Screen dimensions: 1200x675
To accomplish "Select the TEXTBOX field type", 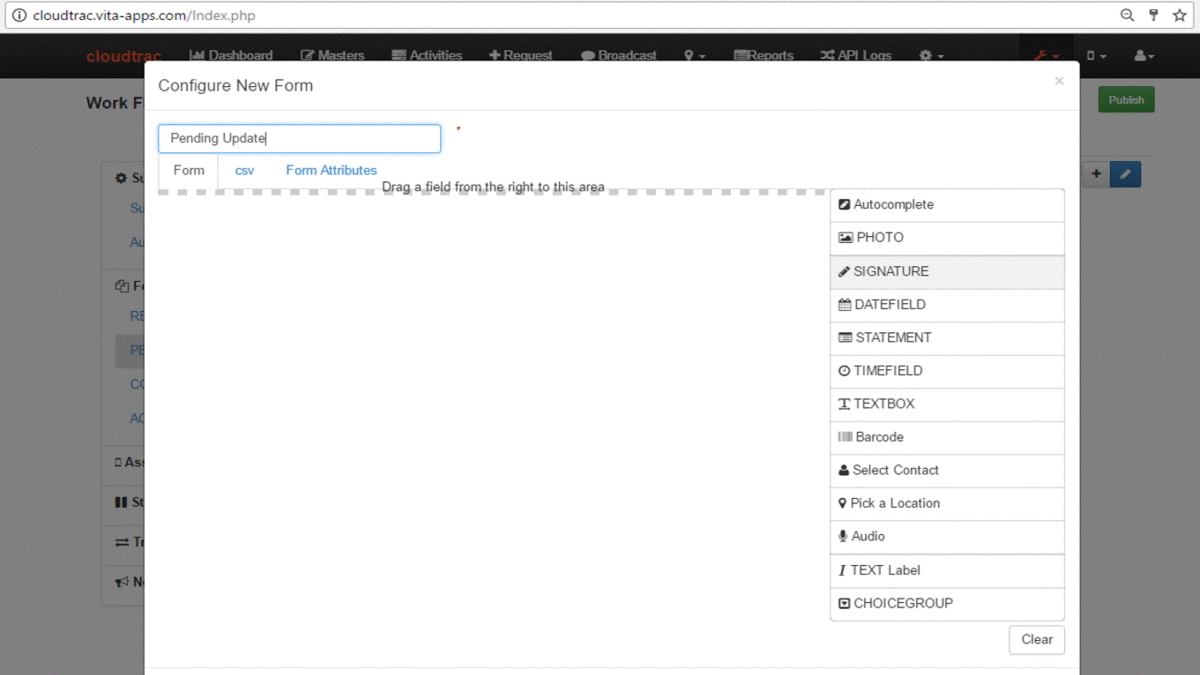I will click(x=947, y=404).
